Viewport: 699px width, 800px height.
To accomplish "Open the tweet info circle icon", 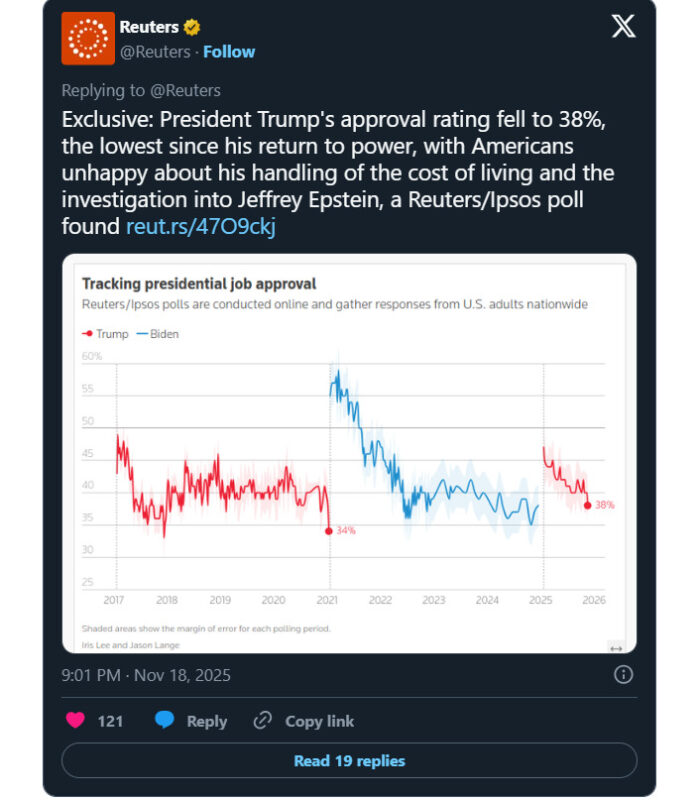I will (623, 675).
